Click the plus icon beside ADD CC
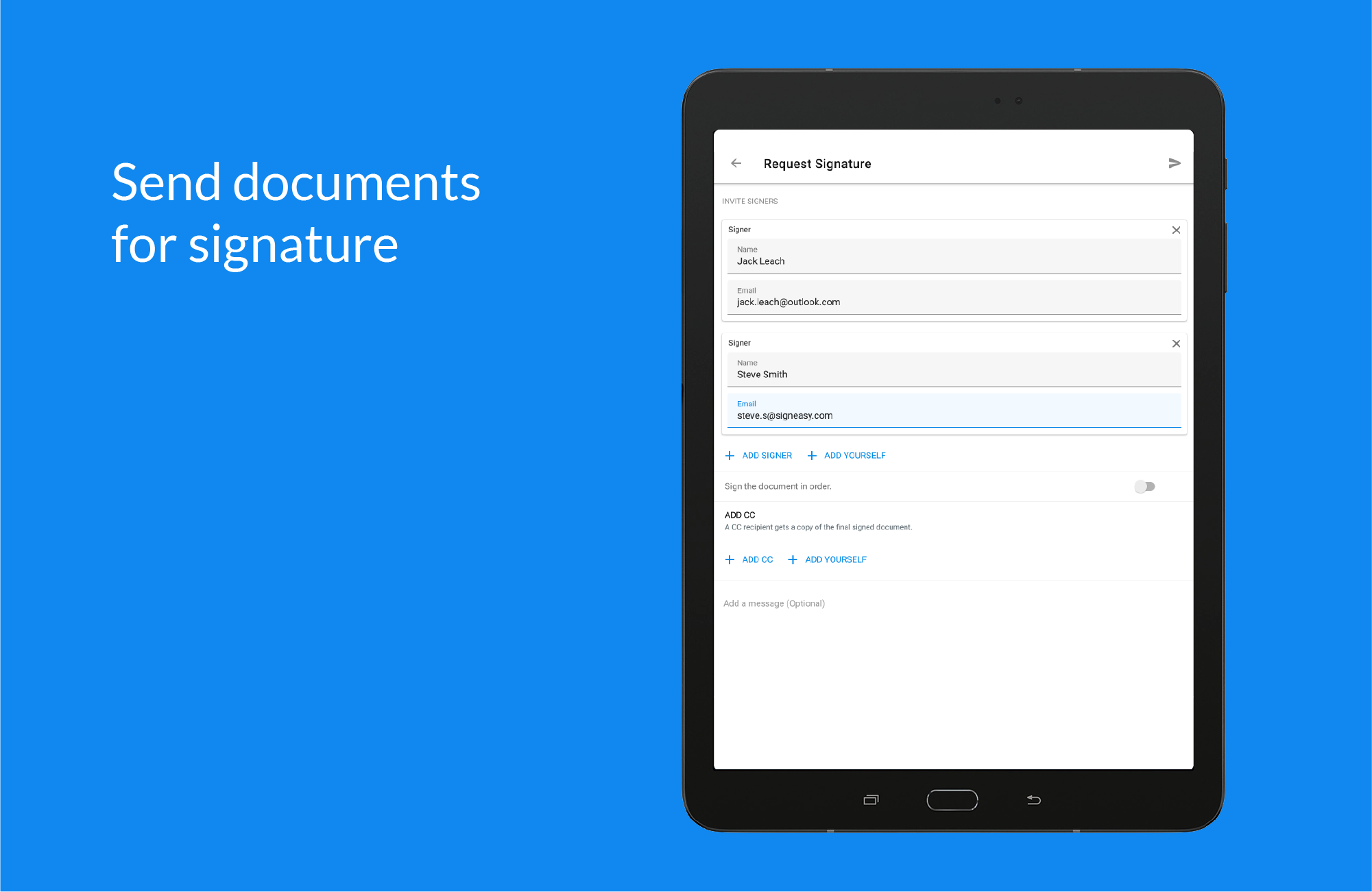Viewport: 1372px width, 892px height. pyautogui.click(x=730, y=559)
